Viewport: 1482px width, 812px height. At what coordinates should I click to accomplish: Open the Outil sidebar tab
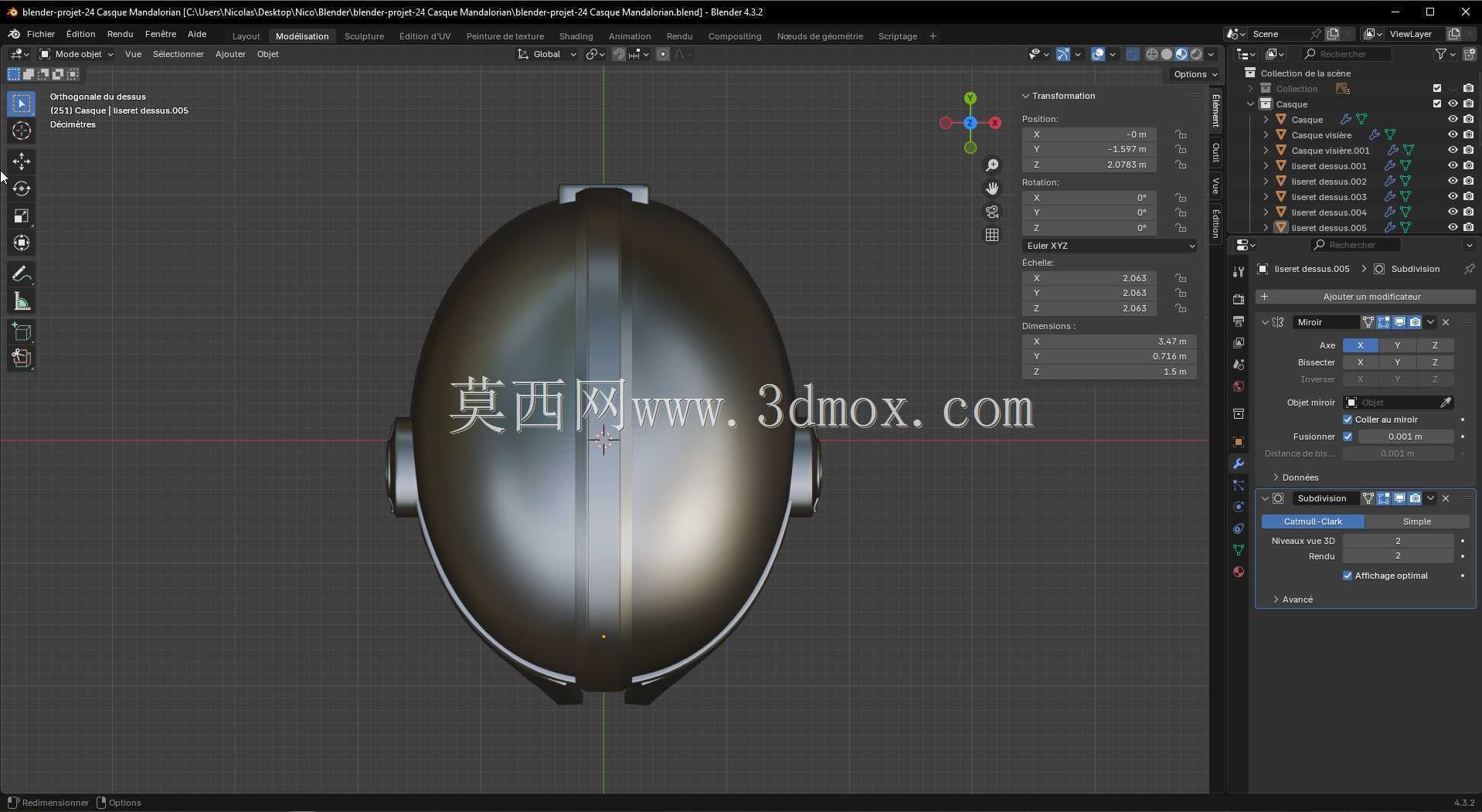pos(1216,153)
